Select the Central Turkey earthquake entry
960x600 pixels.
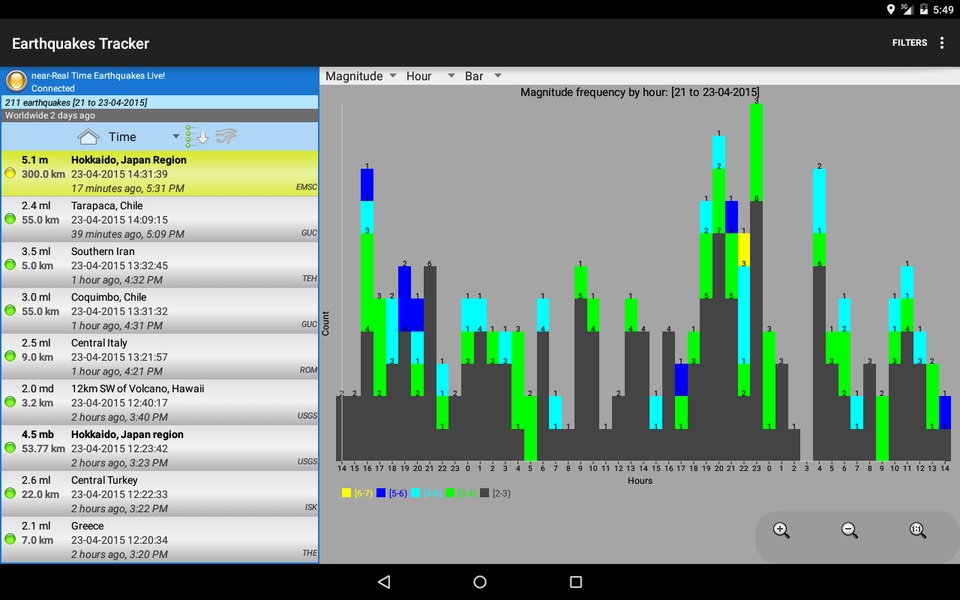pos(160,494)
